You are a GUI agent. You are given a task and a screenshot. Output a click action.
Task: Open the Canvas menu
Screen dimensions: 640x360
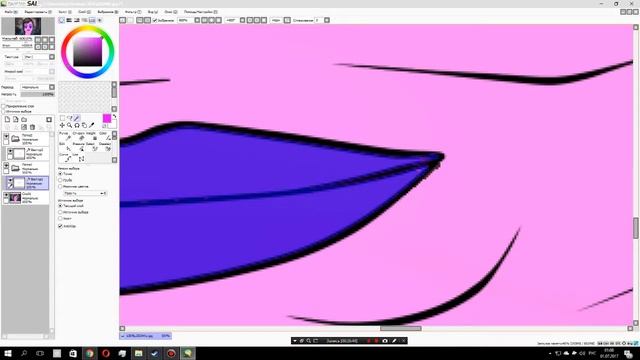tap(64, 12)
